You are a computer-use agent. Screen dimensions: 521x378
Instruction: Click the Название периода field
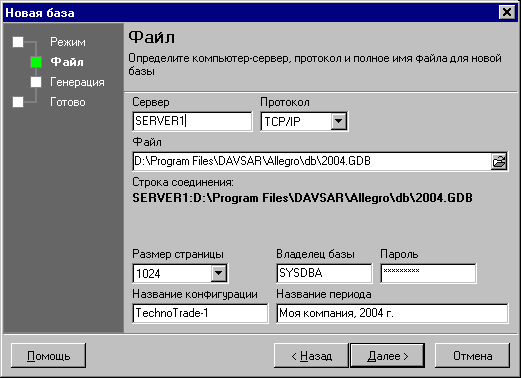pos(392,313)
